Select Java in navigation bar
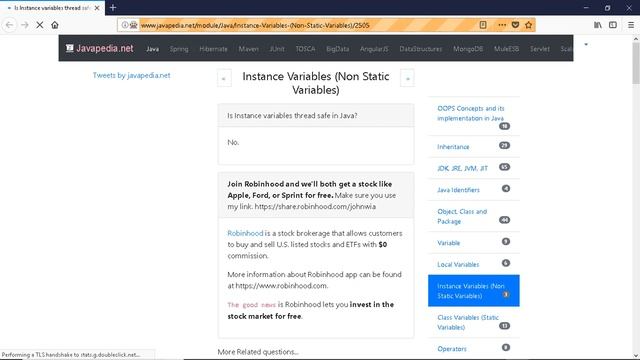Screen dimensions: 640x360 tap(152, 49)
